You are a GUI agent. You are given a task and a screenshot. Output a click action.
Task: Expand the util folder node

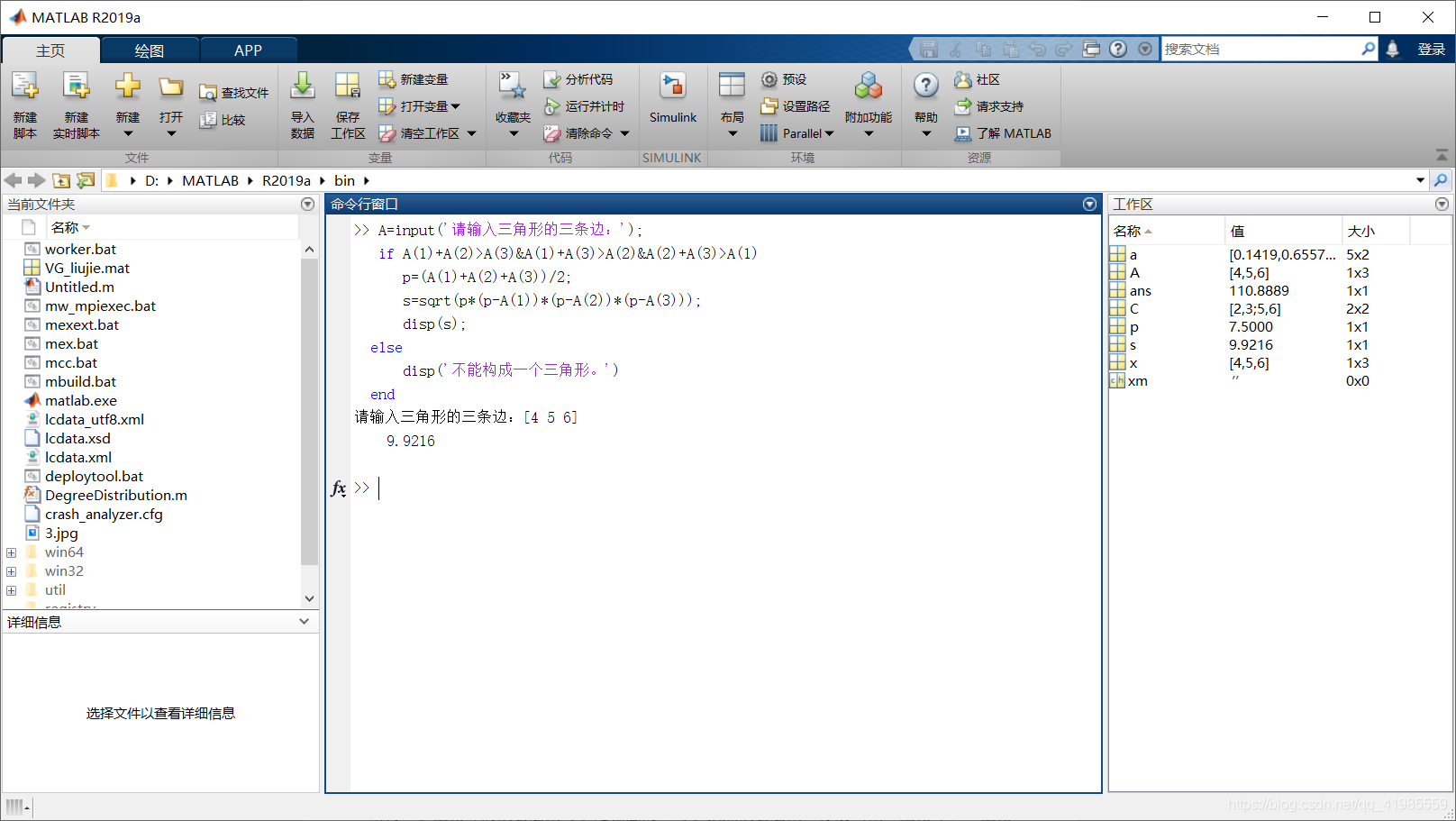pyautogui.click(x=11, y=590)
